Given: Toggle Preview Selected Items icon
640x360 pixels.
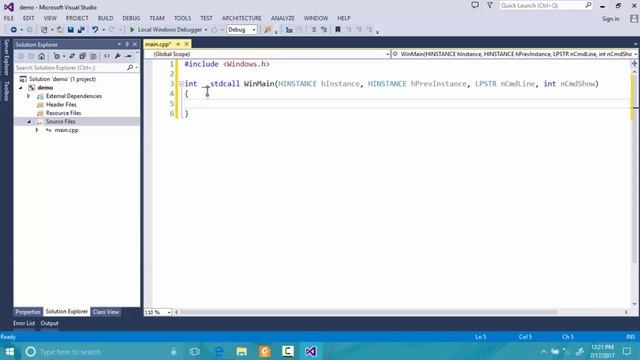Looking at the screenshot, I should 128,56.
